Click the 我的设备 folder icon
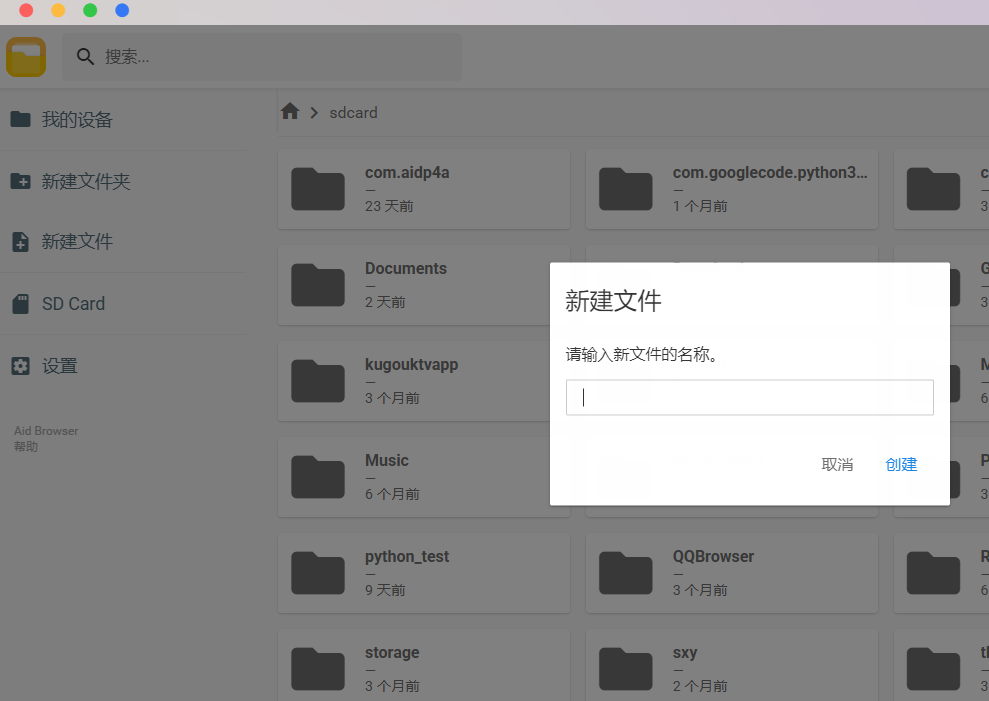Image resolution: width=989 pixels, height=701 pixels. [20, 119]
